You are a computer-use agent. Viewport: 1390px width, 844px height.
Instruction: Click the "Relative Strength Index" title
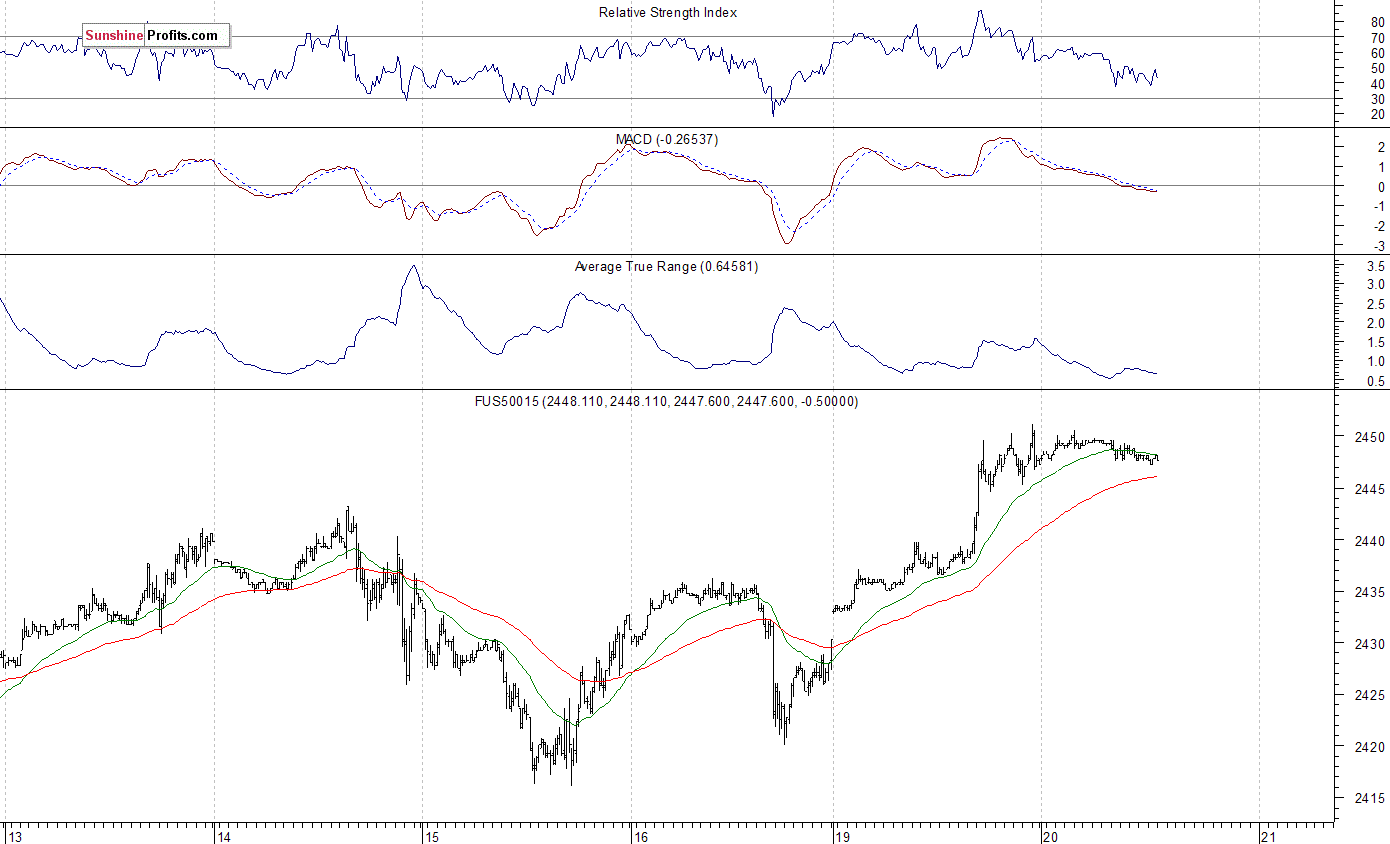668,13
